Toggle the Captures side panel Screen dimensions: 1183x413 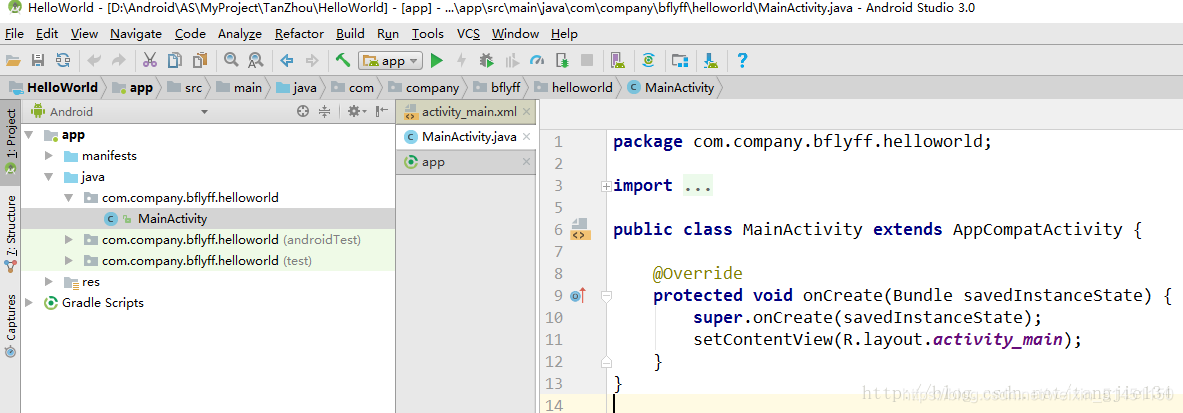[11, 326]
